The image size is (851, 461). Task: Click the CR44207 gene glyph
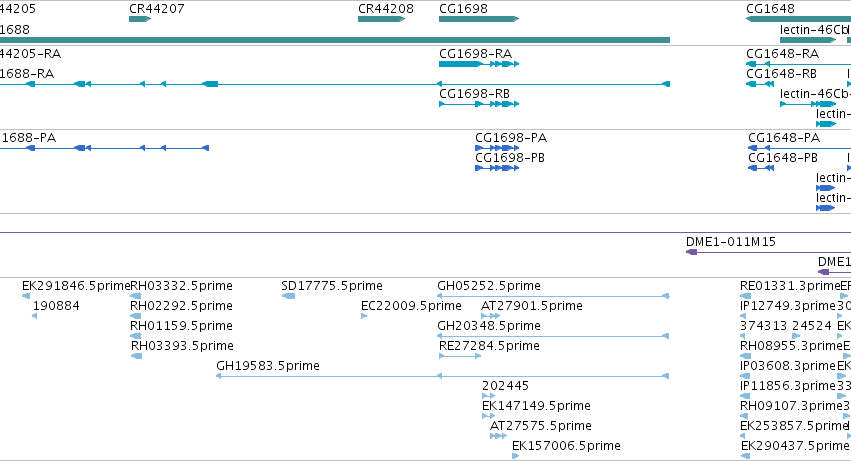[x=140, y=19]
